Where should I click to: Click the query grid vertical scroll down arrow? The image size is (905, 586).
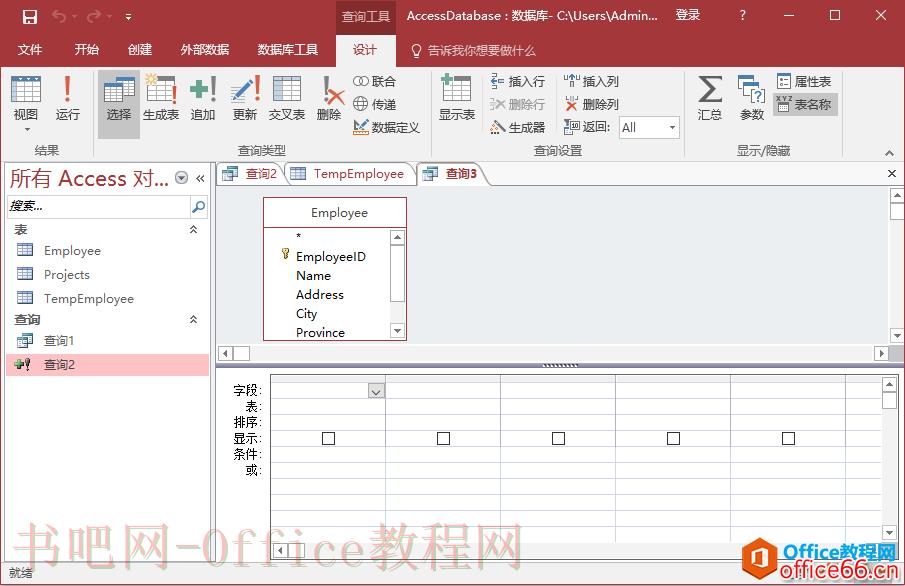tap(889, 532)
